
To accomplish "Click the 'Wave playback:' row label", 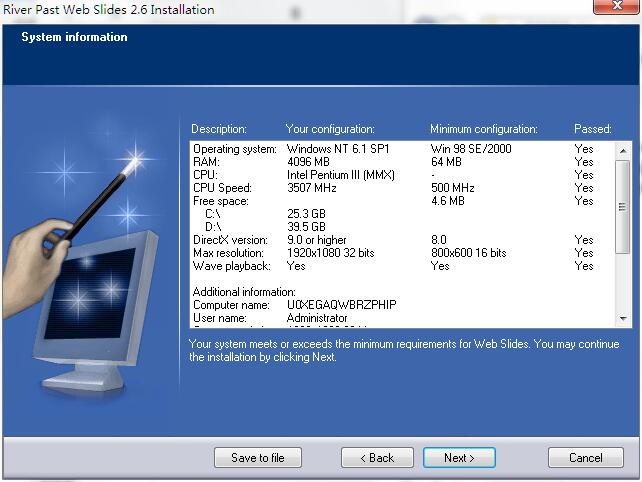I will (232, 266).
